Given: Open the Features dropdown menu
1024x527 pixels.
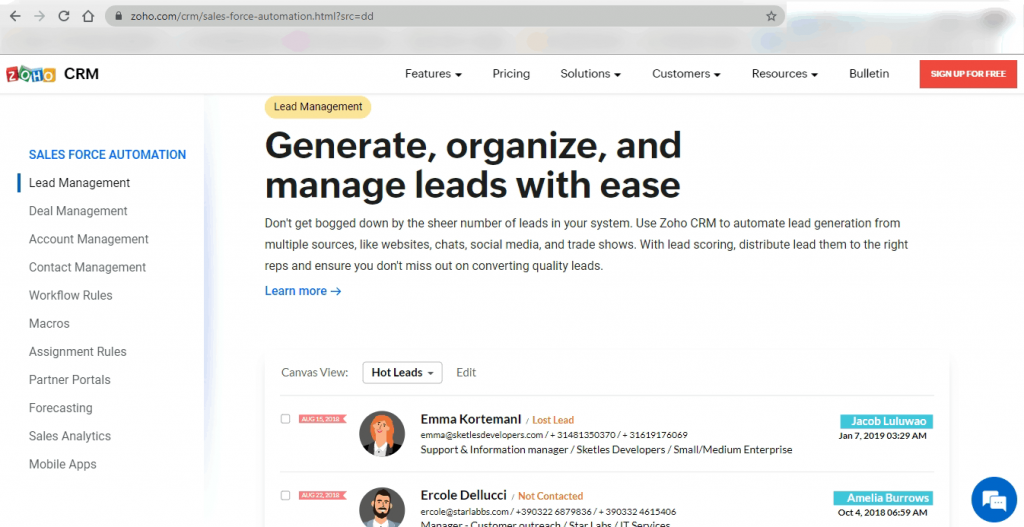Looking at the screenshot, I should (x=433, y=74).
